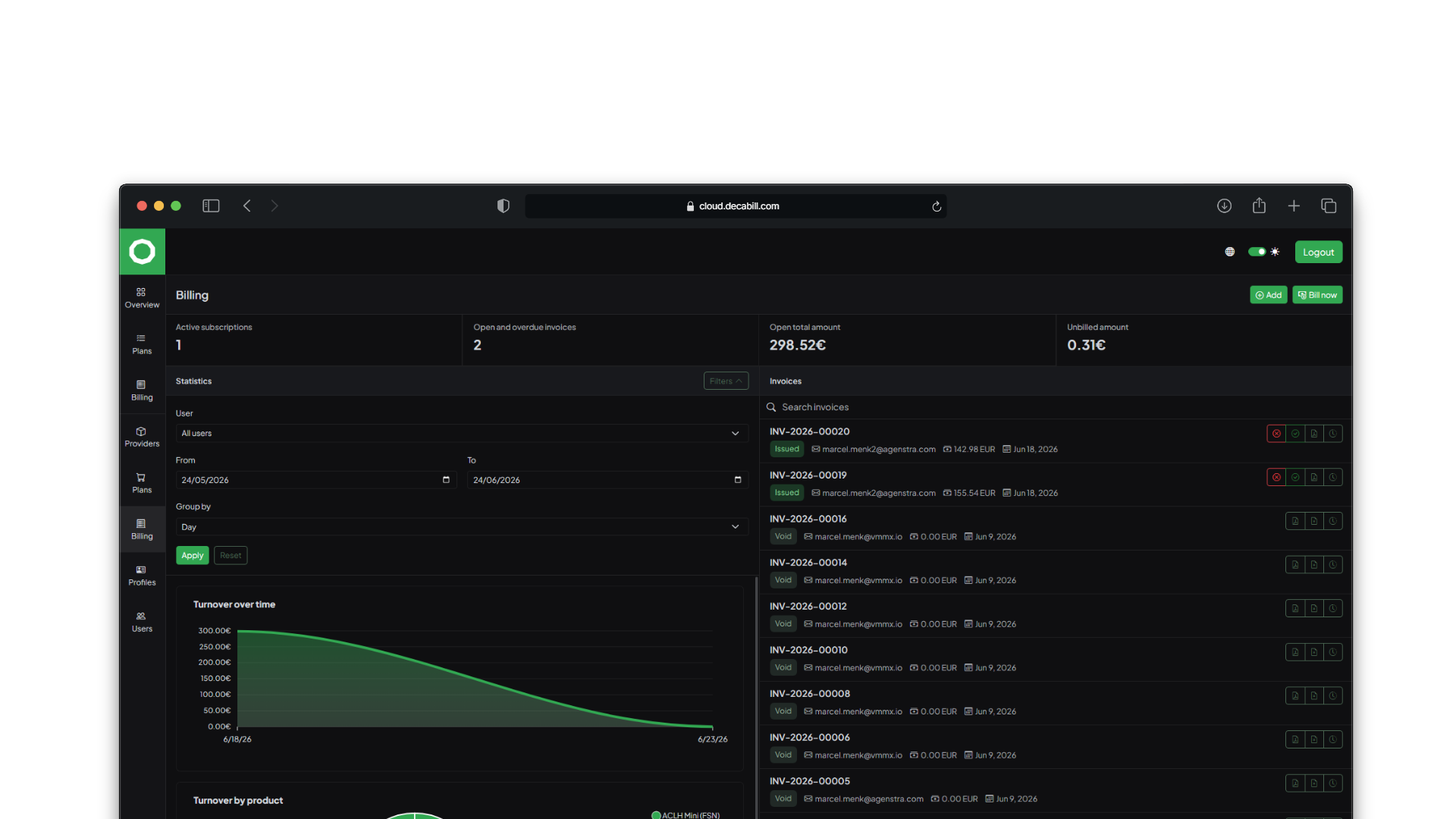Viewport: 1456px width, 819px height.
Task: Open calendar picker for To date
Action: click(x=738, y=480)
